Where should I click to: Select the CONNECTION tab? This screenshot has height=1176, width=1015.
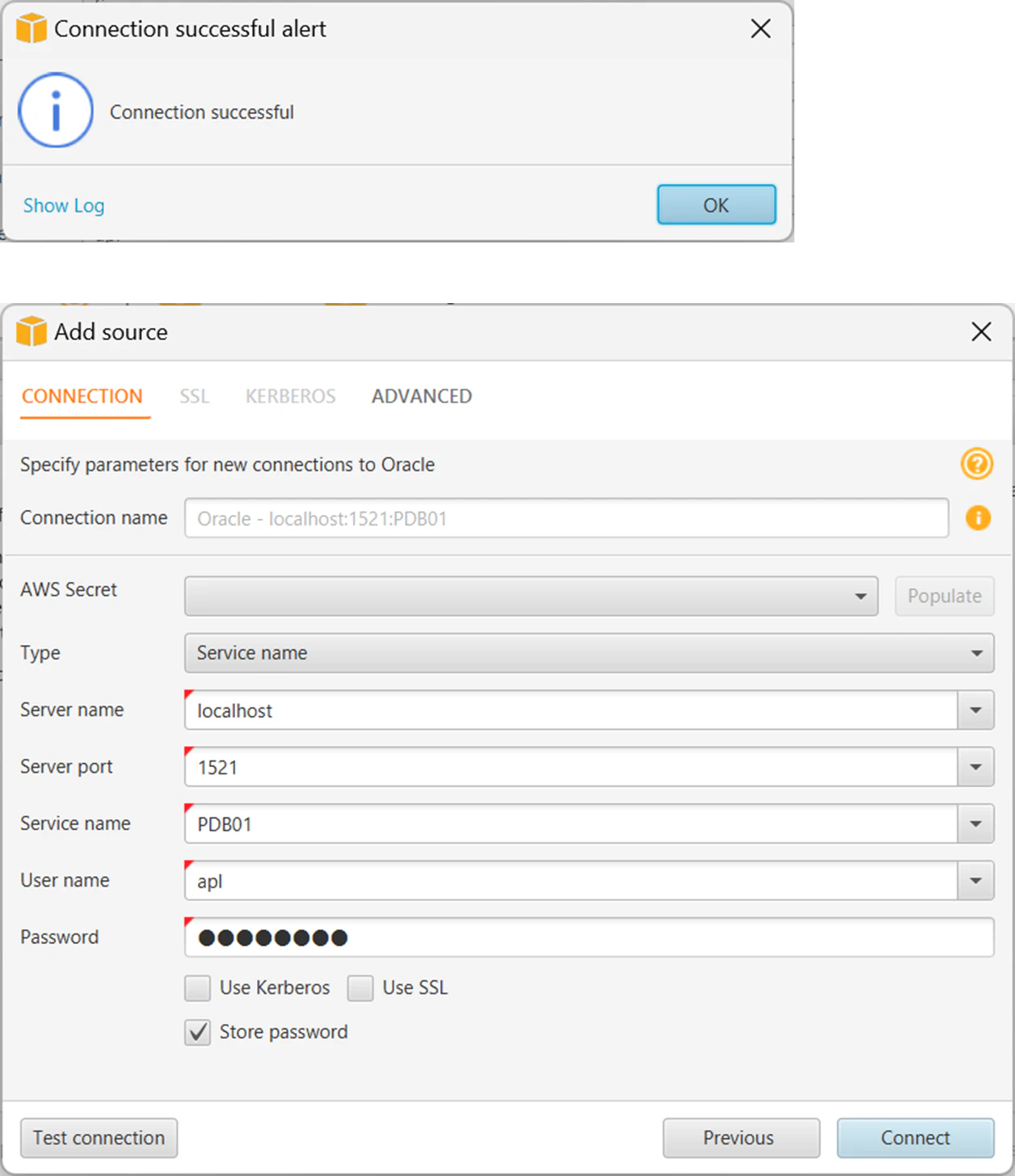point(82,396)
